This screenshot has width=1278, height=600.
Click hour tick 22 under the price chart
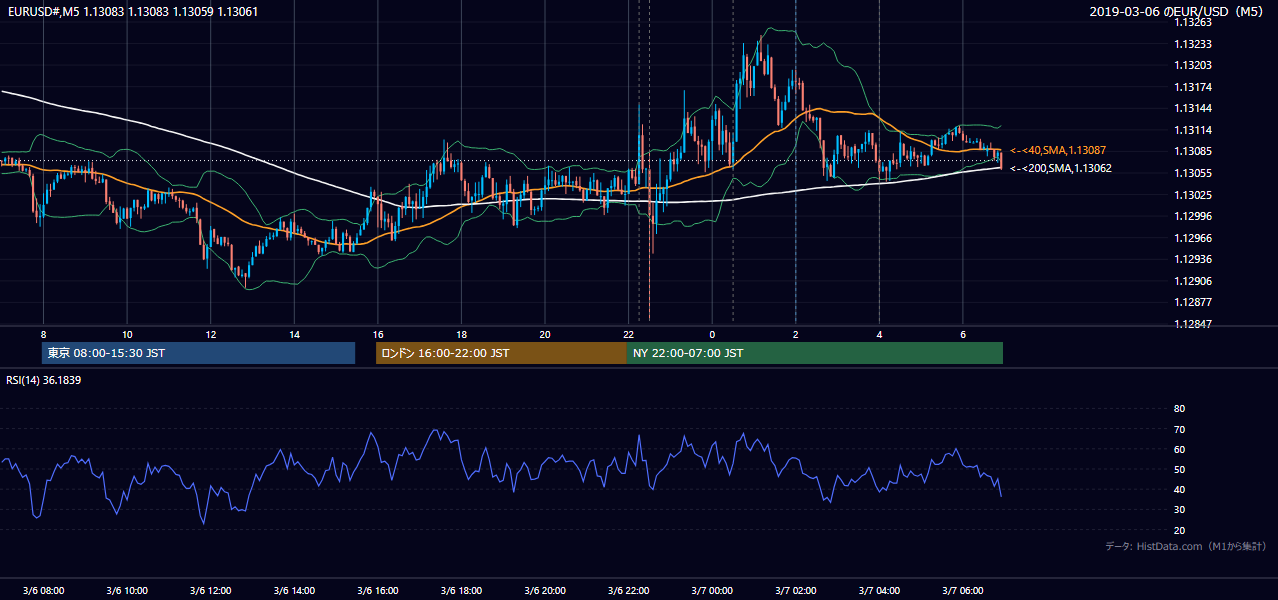click(x=628, y=334)
